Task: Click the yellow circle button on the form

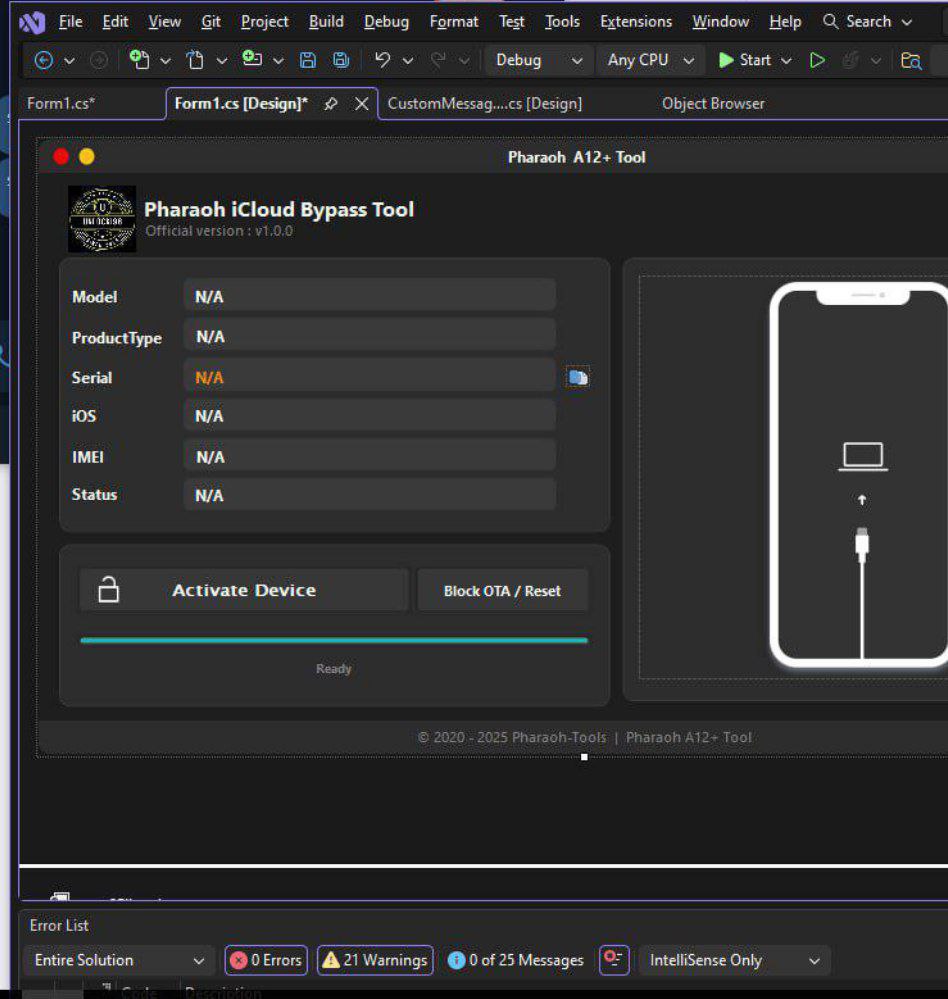Action: click(x=87, y=157)
